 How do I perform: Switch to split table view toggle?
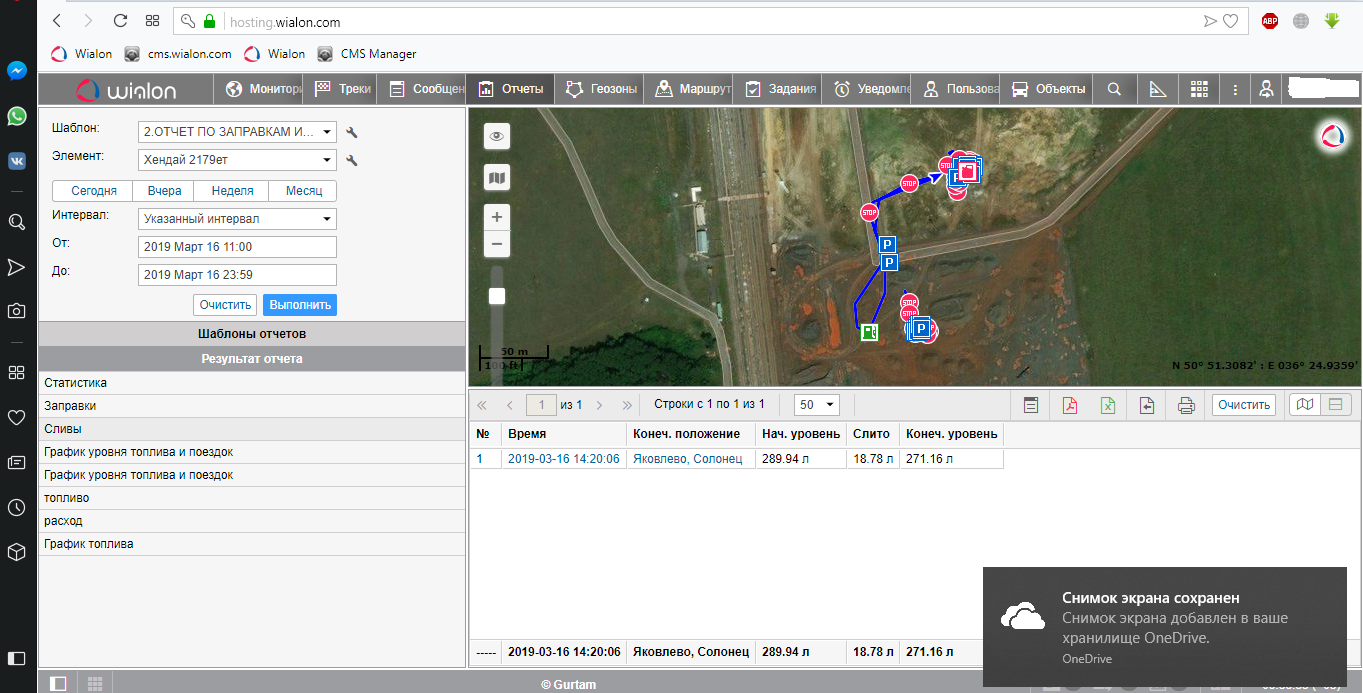click(1335, 405)
